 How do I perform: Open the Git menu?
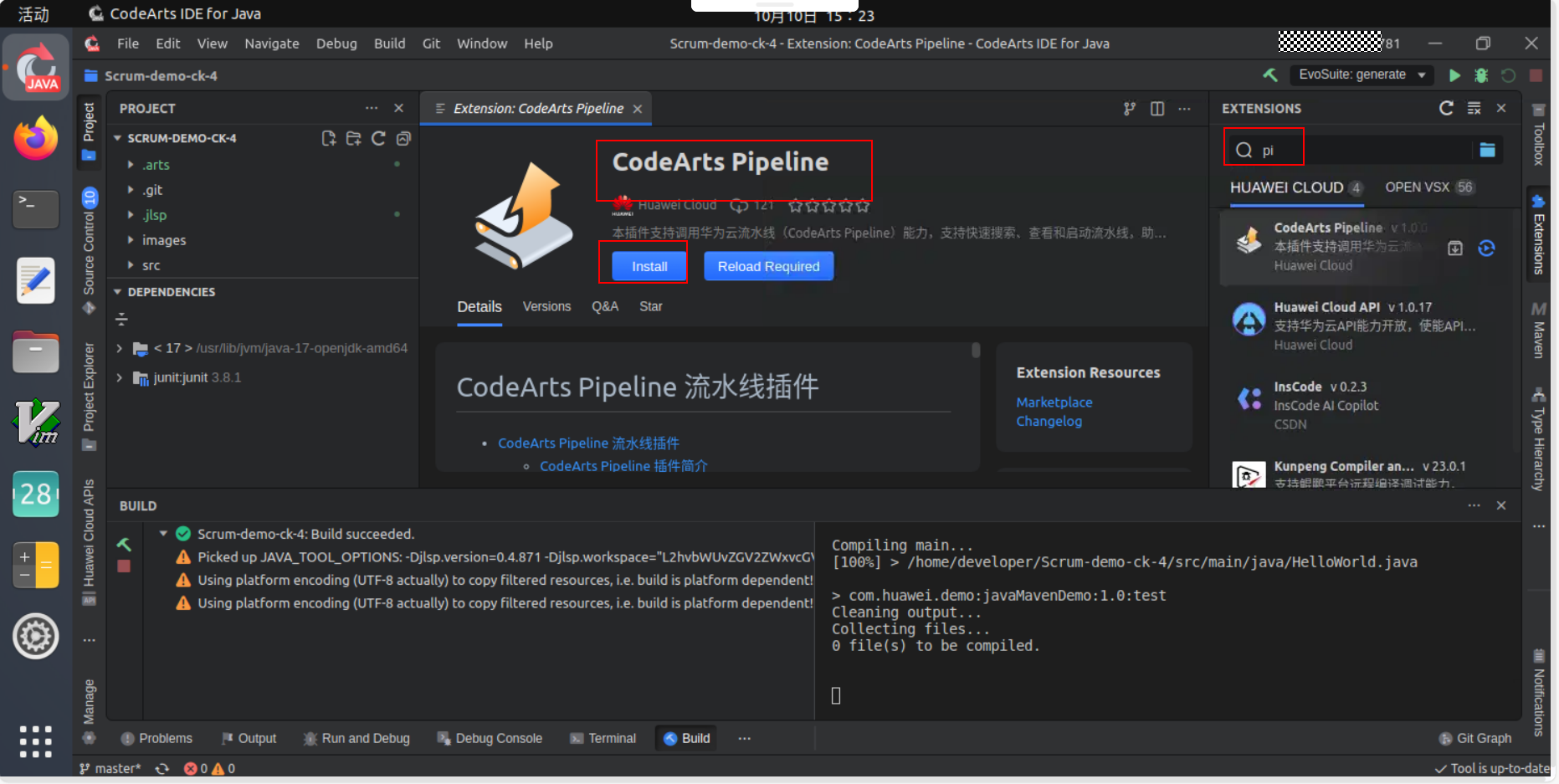coord(431,44)
